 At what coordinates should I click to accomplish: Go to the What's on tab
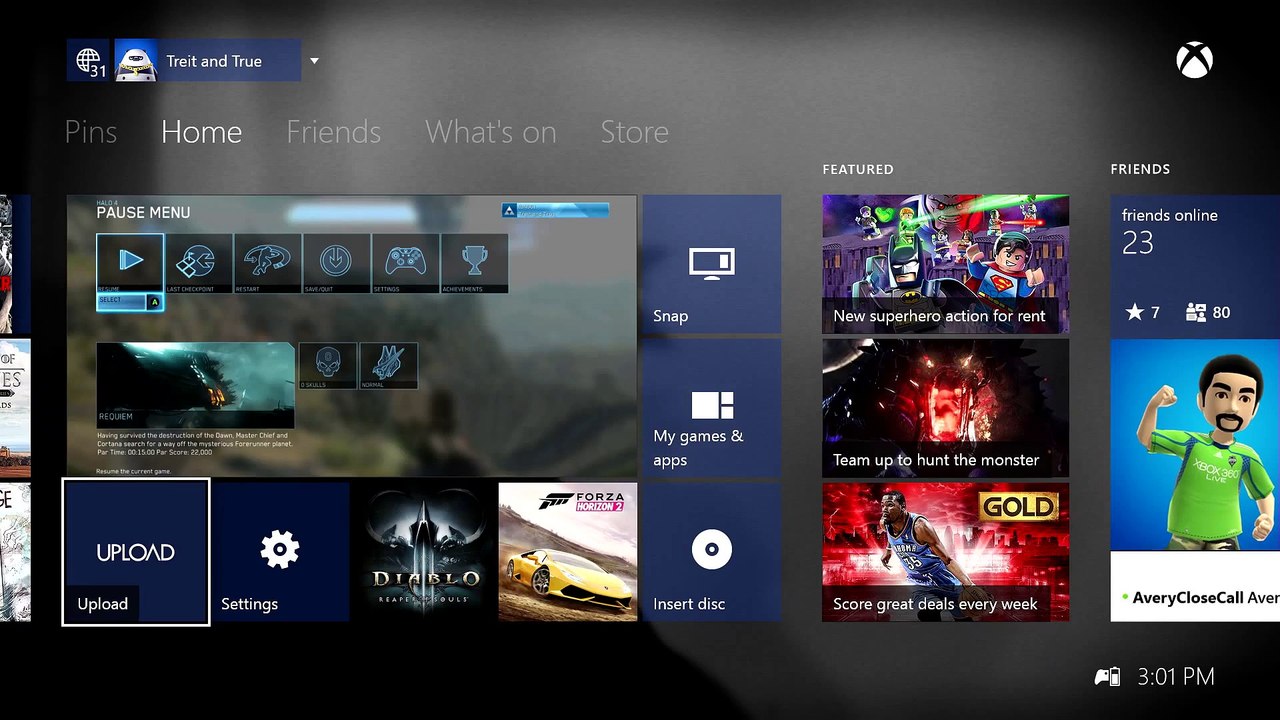(x=490, y=132)
